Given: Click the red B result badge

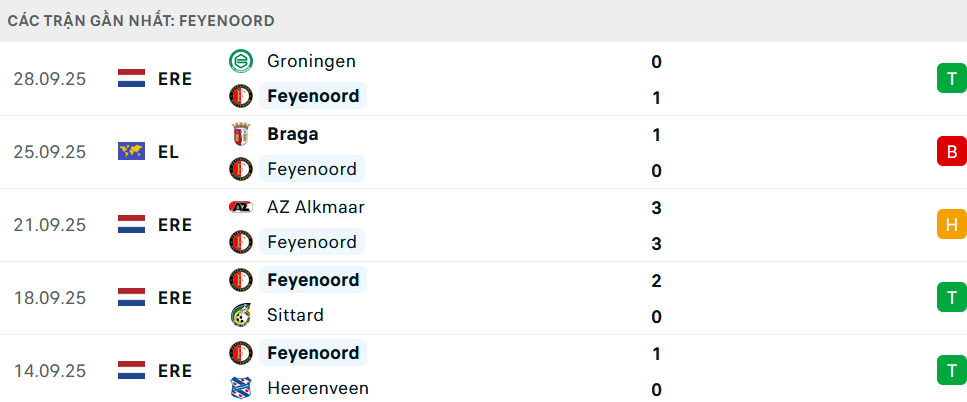Looking at the screenshot, I should tap(950, 152).
